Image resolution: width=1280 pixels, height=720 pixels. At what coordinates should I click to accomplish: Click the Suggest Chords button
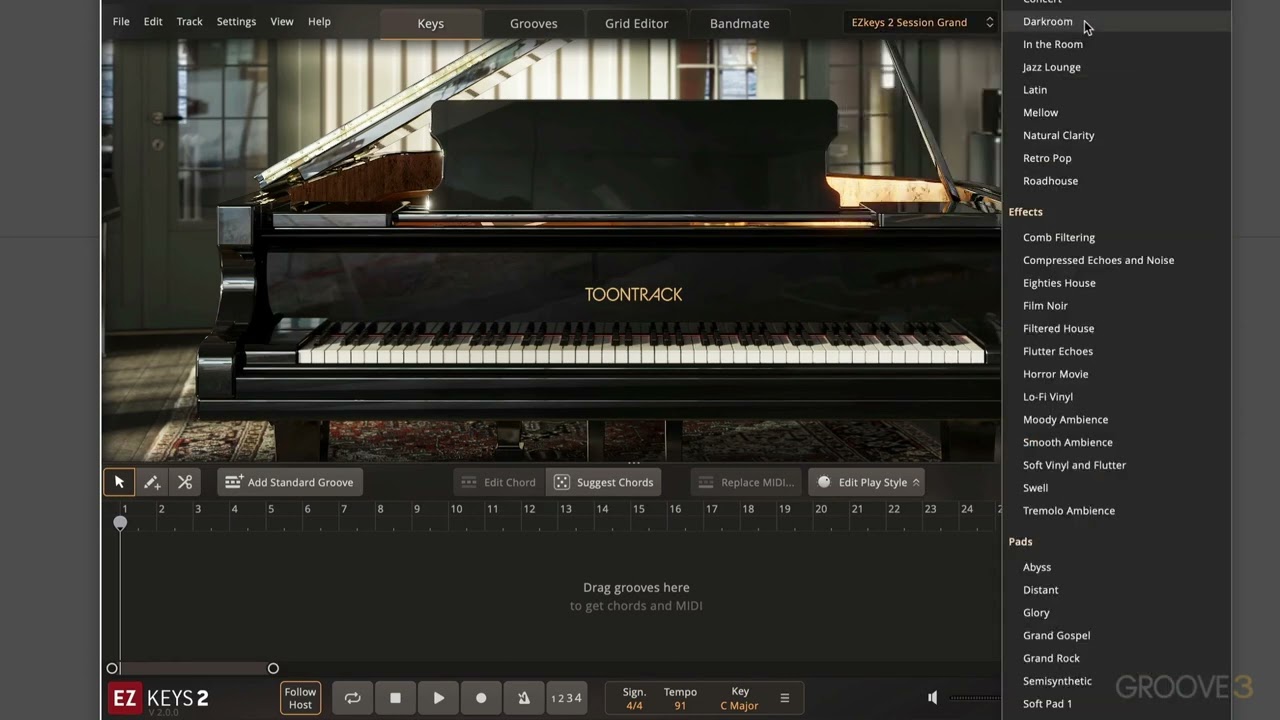click(x=604, y=482)
